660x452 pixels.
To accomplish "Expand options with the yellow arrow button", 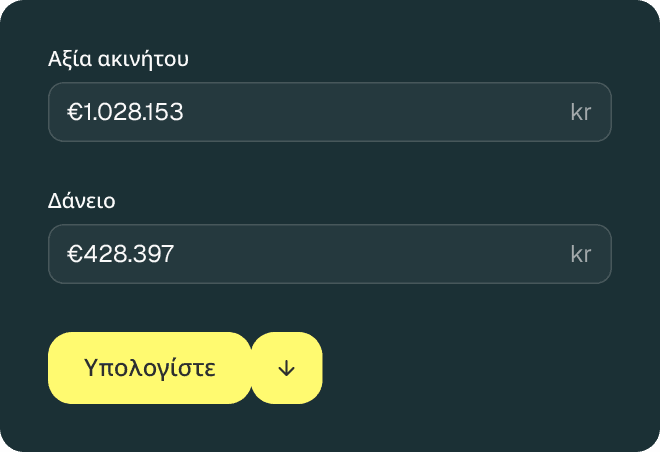I will click(x=287, y=368).
